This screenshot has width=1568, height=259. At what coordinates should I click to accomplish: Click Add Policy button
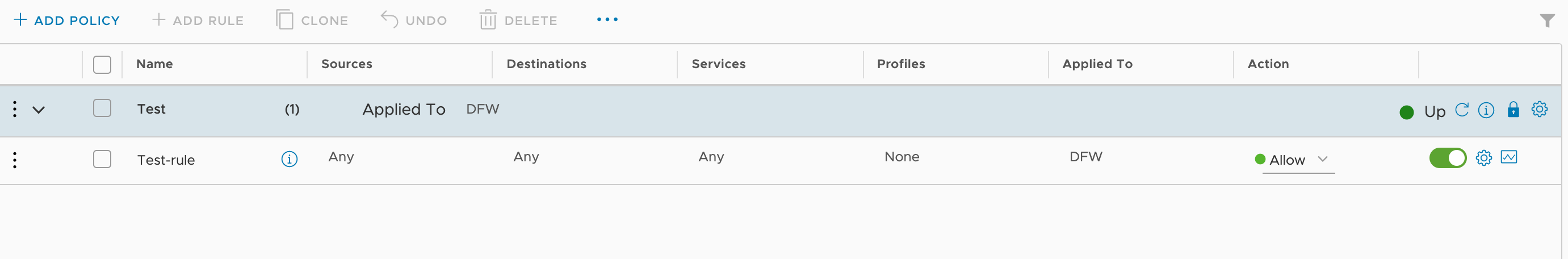pyautogui.click(x=66, y=20)
